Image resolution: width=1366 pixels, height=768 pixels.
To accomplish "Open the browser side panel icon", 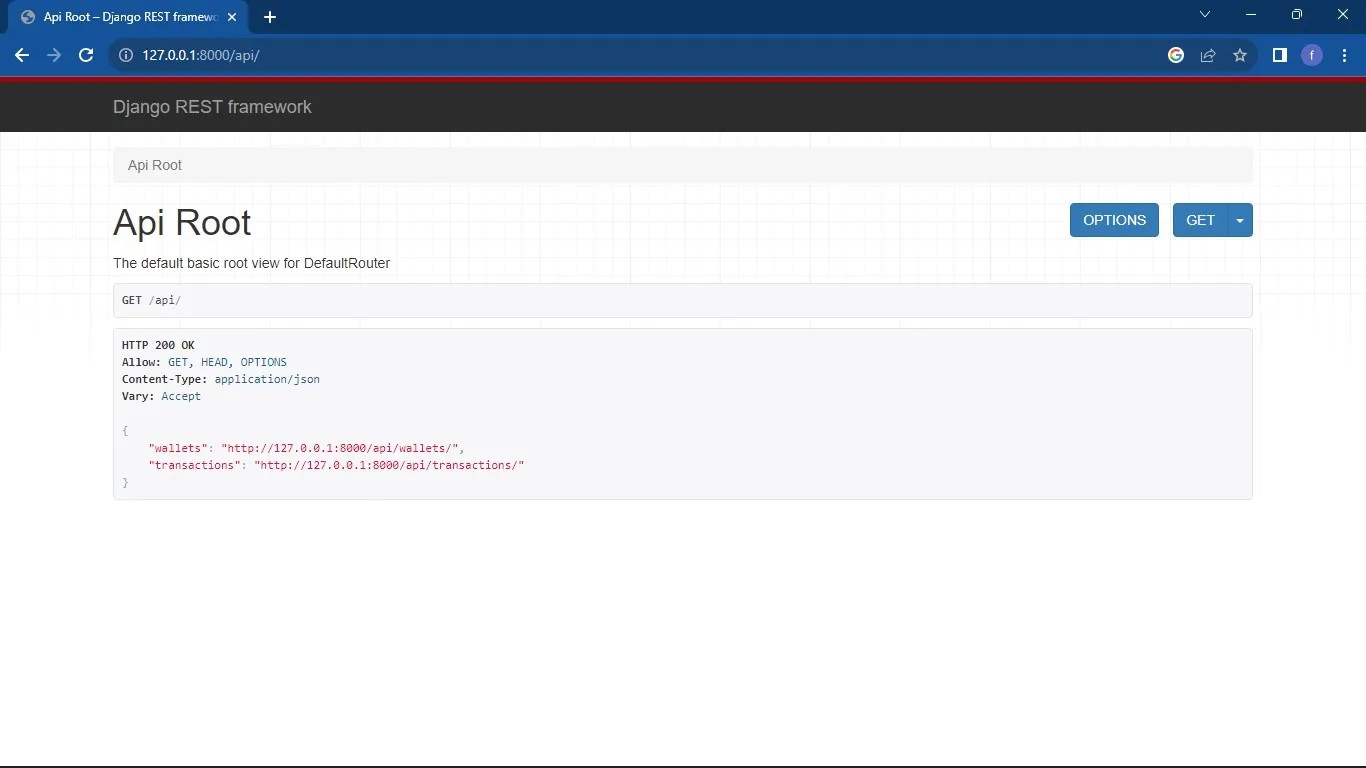I will pyautogui.click(x=1279, y=55).
